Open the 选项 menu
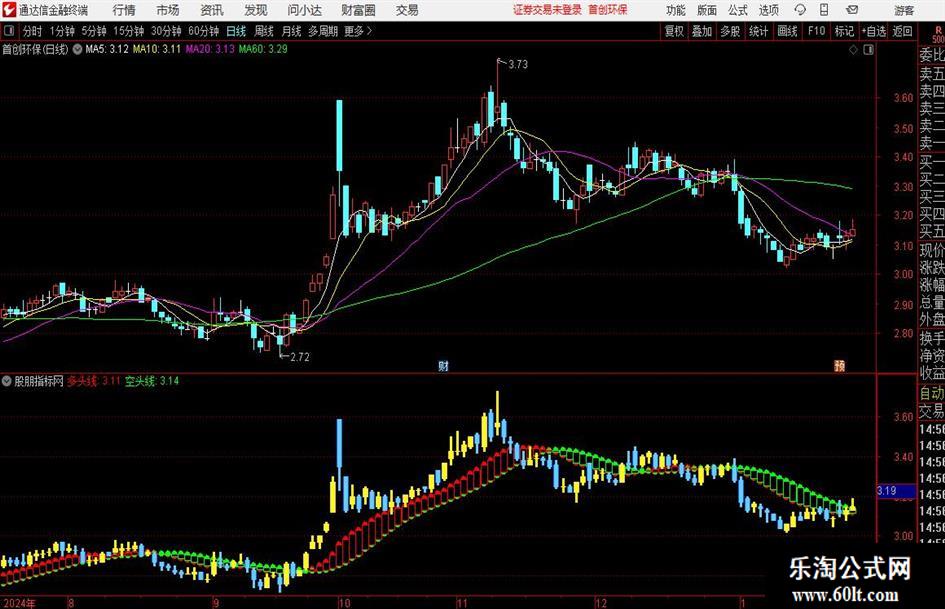Viewport: 945px width, 609px height. click(x=768, y=10)
